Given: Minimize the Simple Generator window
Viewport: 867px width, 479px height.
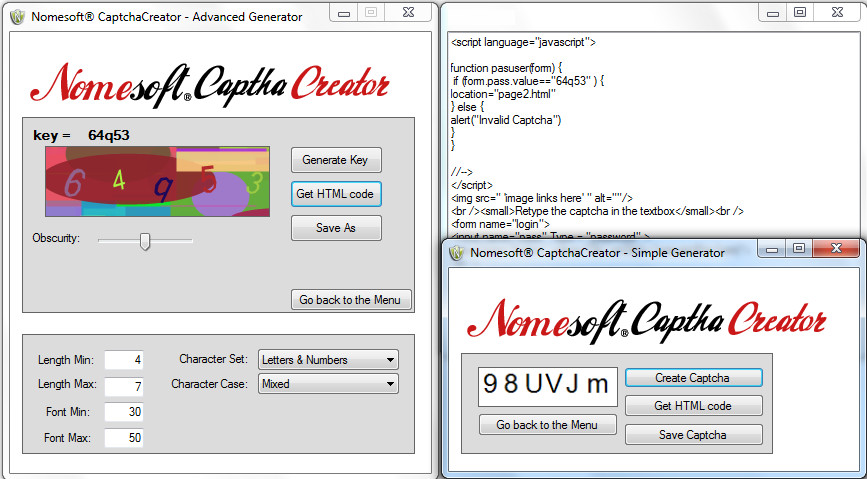Looking at the screenshot, I should pos(772,249).
